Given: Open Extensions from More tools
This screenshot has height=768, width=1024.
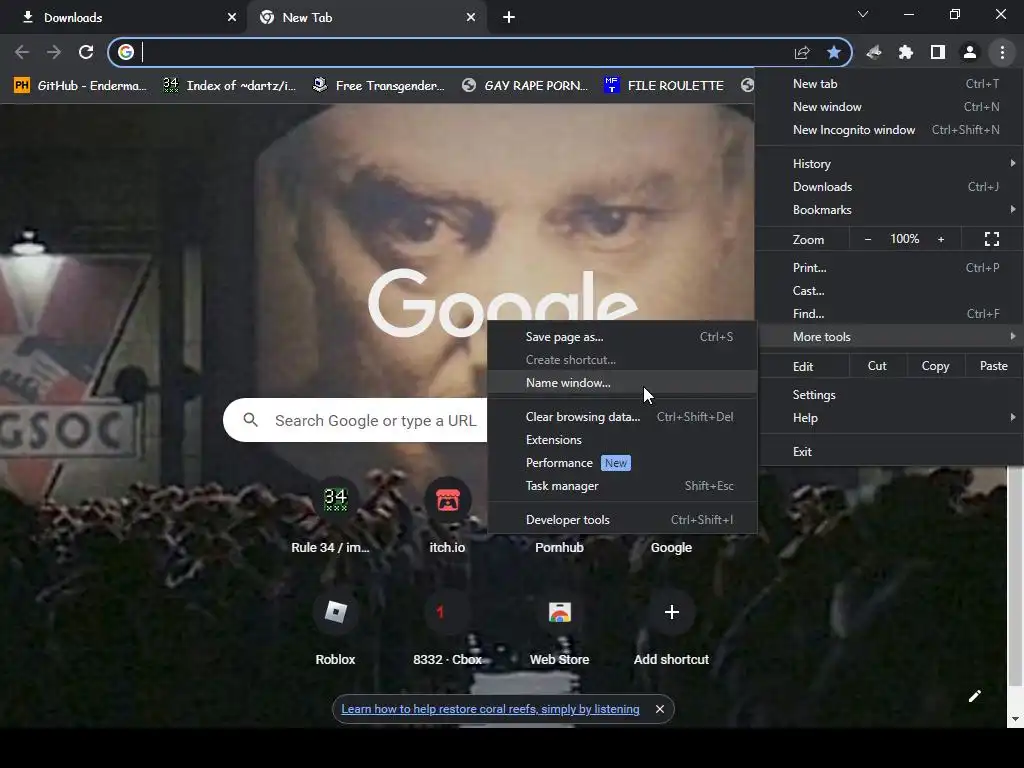Looking at the screenshot, I should pos(622,440).
